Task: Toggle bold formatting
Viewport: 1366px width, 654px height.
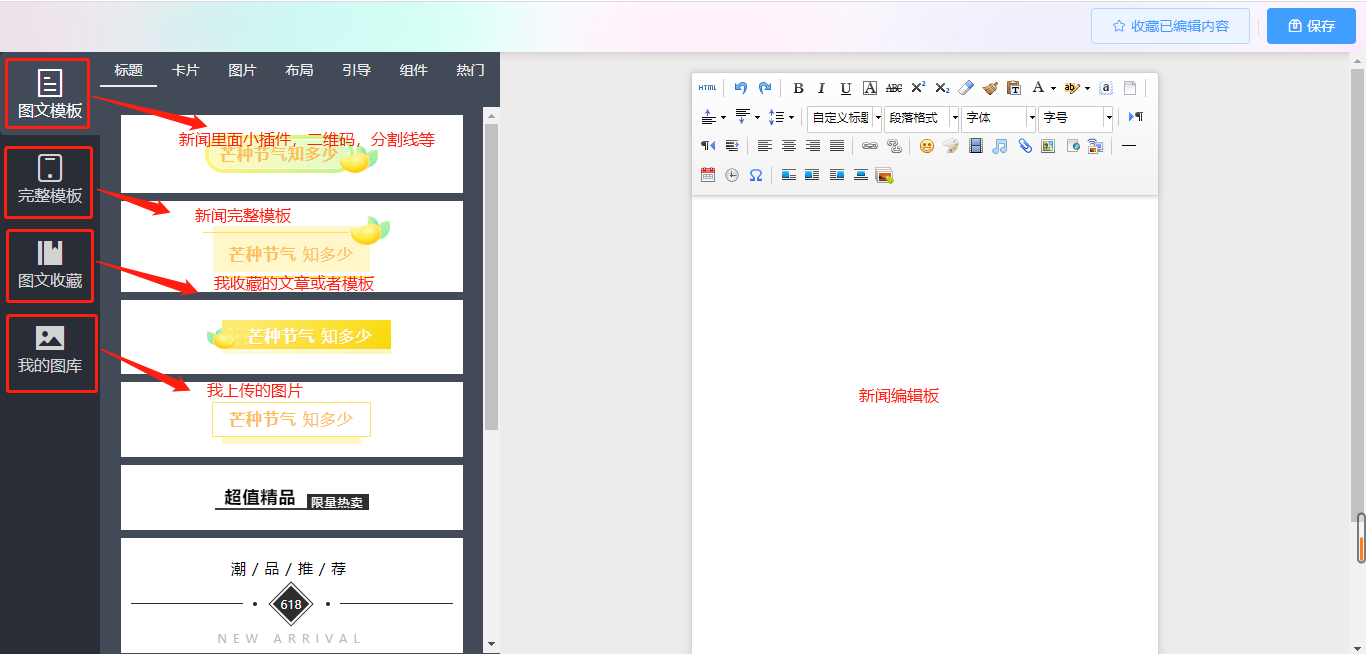Action: (x=798, y=88)
